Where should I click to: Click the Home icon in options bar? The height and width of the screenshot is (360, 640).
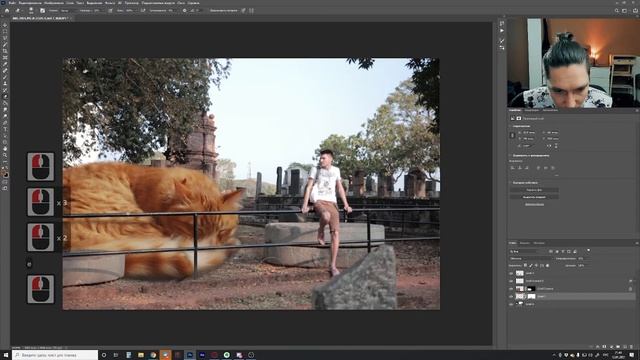pos(7,11)
